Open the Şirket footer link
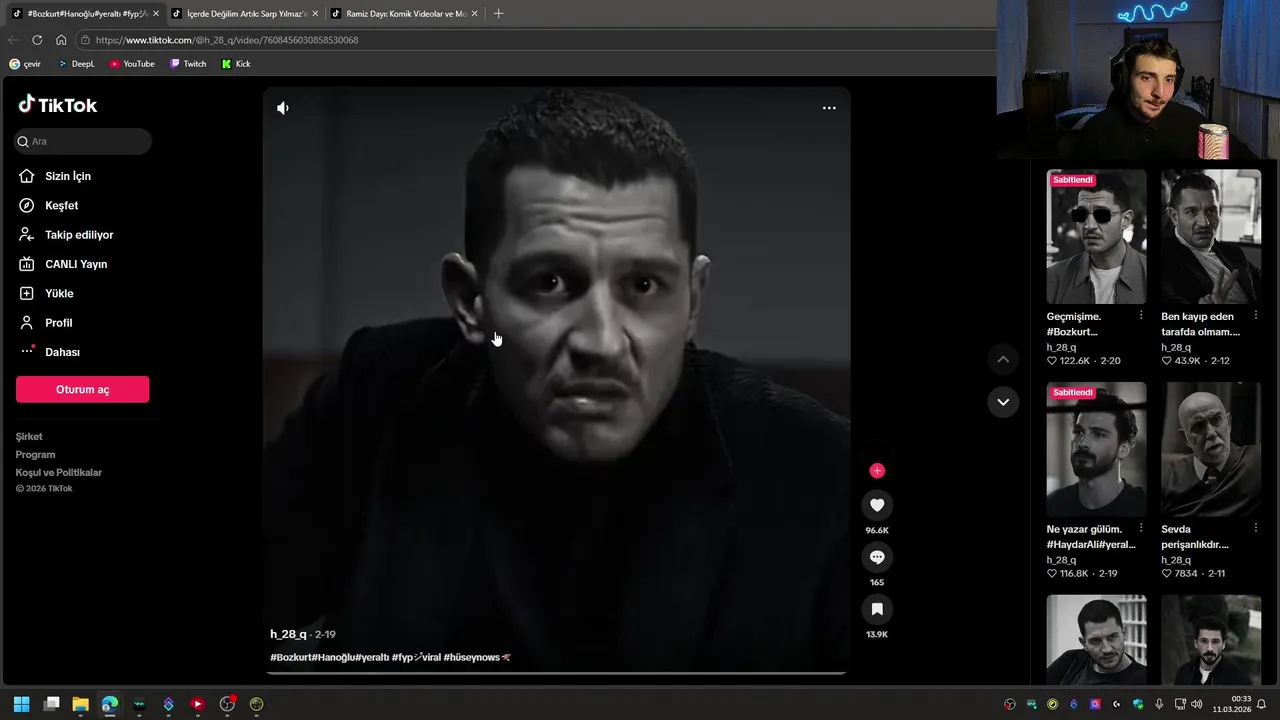1280x720 pixels. tap(29, 437)
